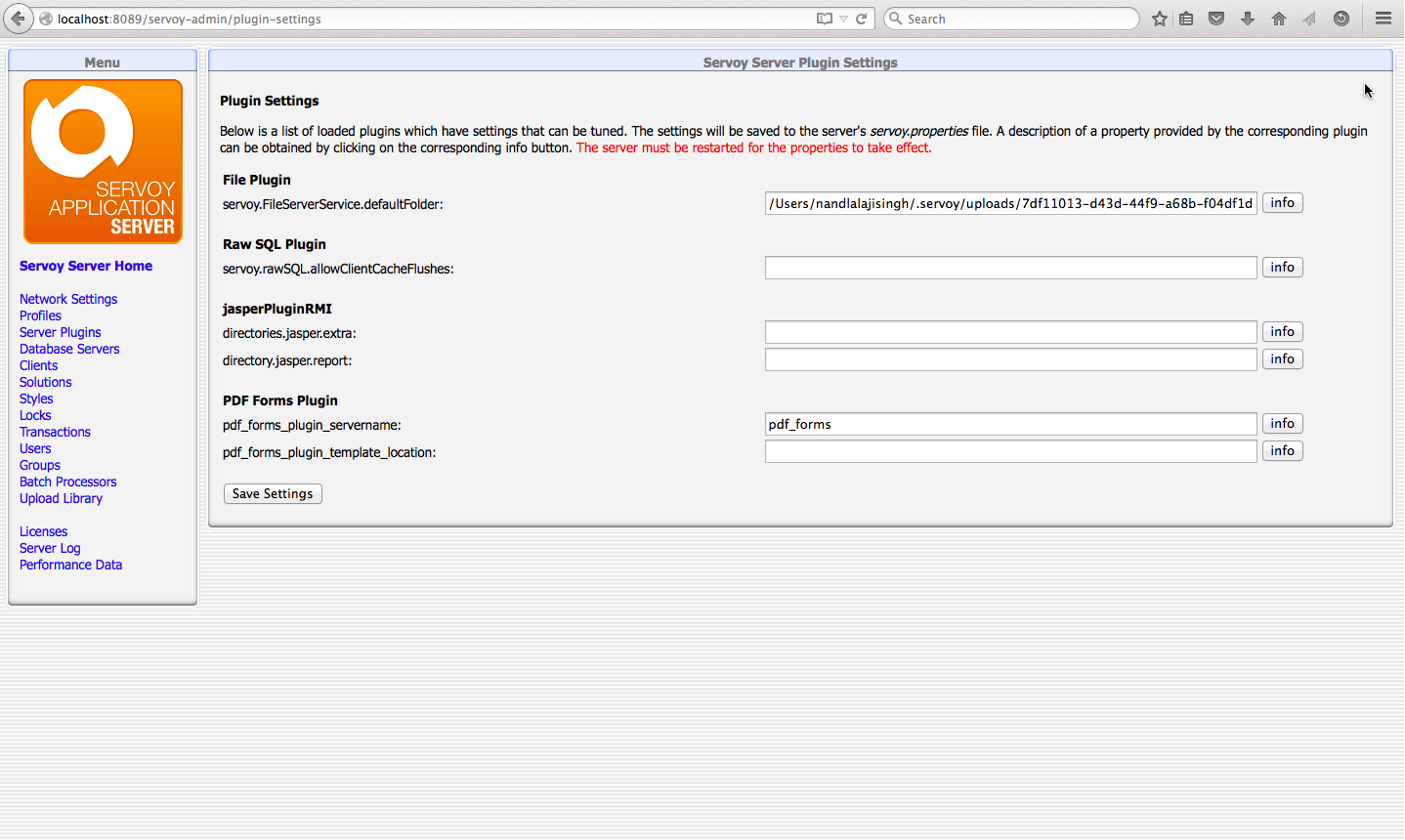Toggle reader view icon in address bar
The image size is (1405, 840).
click(825, 19)
